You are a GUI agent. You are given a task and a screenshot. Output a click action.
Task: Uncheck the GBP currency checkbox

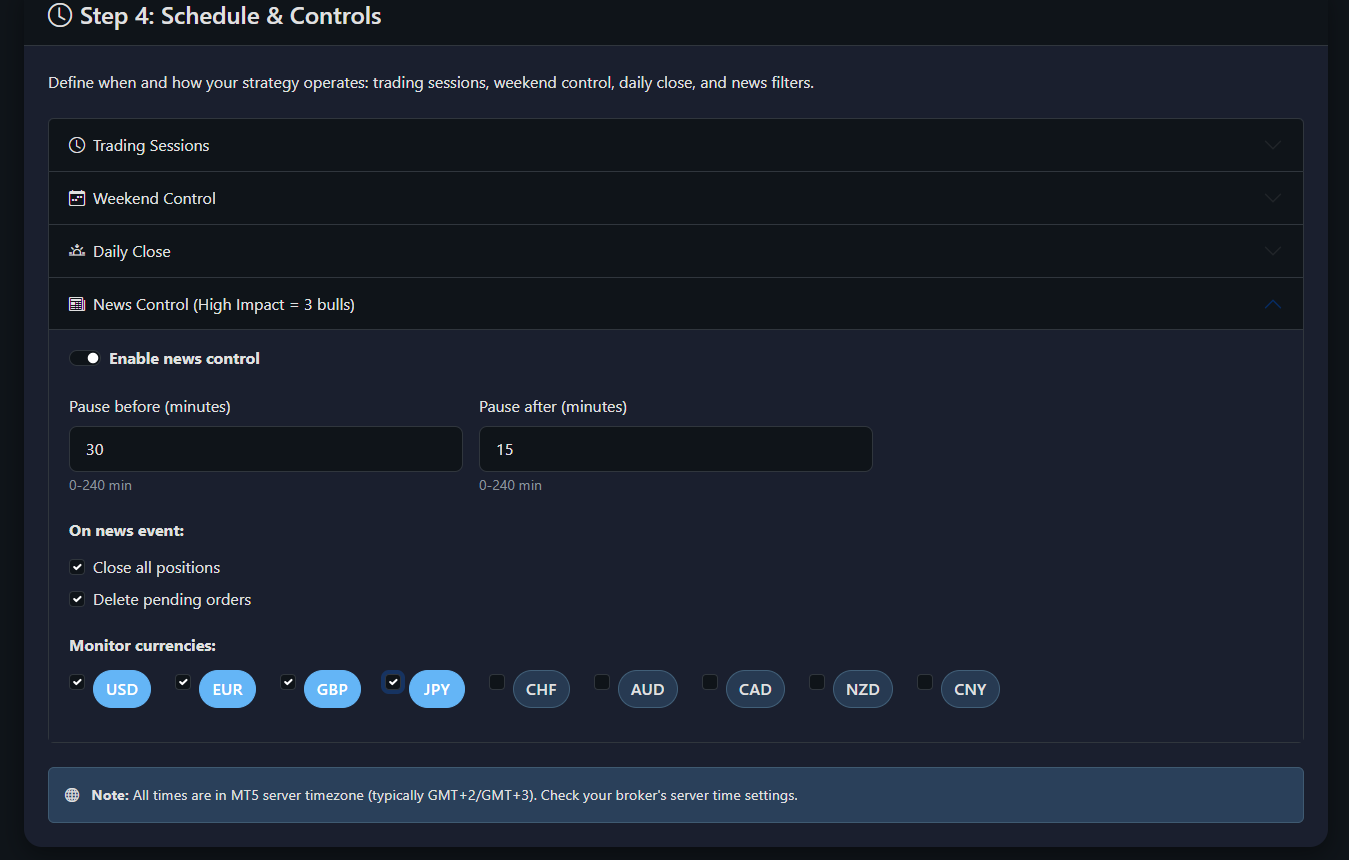pos(288,682)
